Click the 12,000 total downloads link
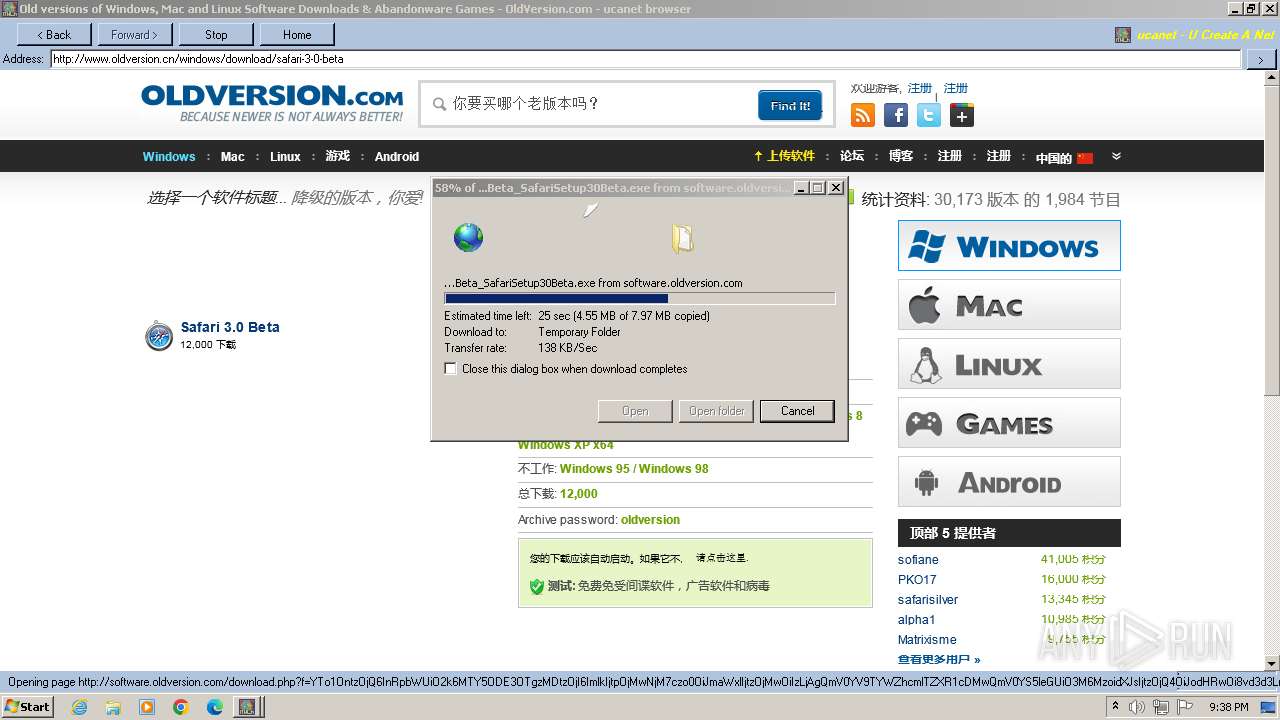 tap(579, 494)
